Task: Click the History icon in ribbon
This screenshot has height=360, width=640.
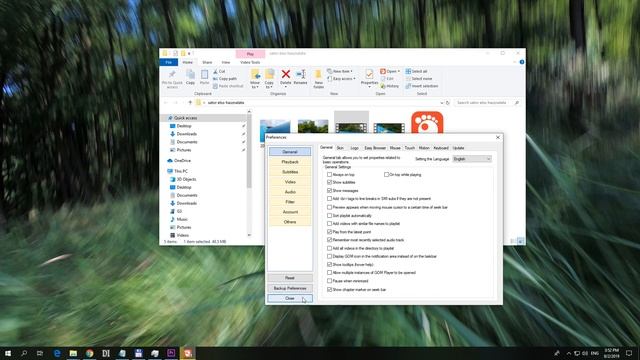Action: (383, 86)
